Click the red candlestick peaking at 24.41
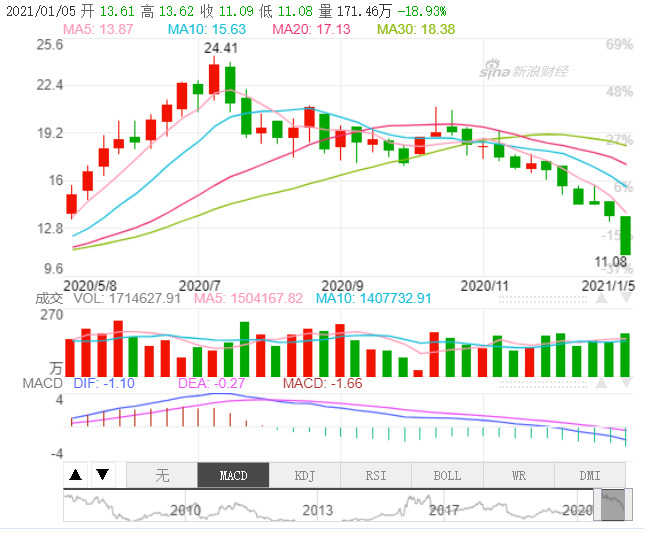The width and height of the screenshot is (645, 538). [214, 78]
